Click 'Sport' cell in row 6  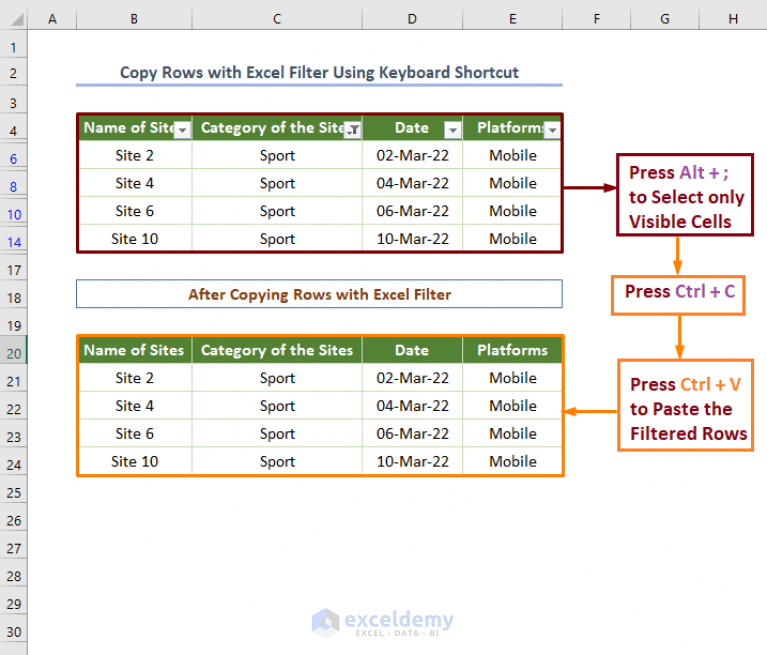(x=277, y=156)
